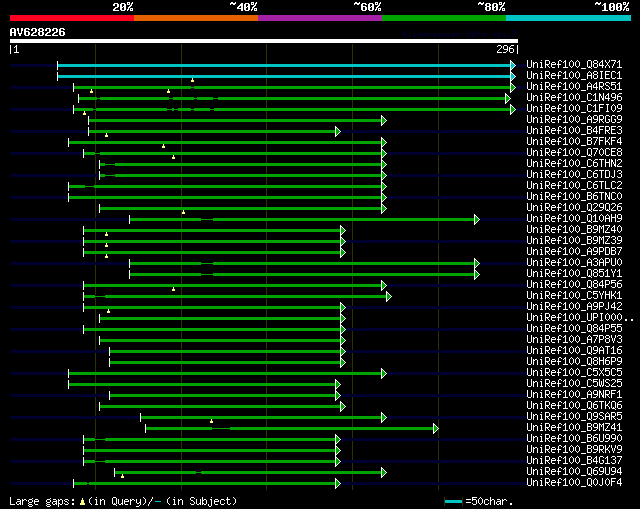640x509 pixels.
Task: Click the query end position 296 label
Action: tap(505, 49)
